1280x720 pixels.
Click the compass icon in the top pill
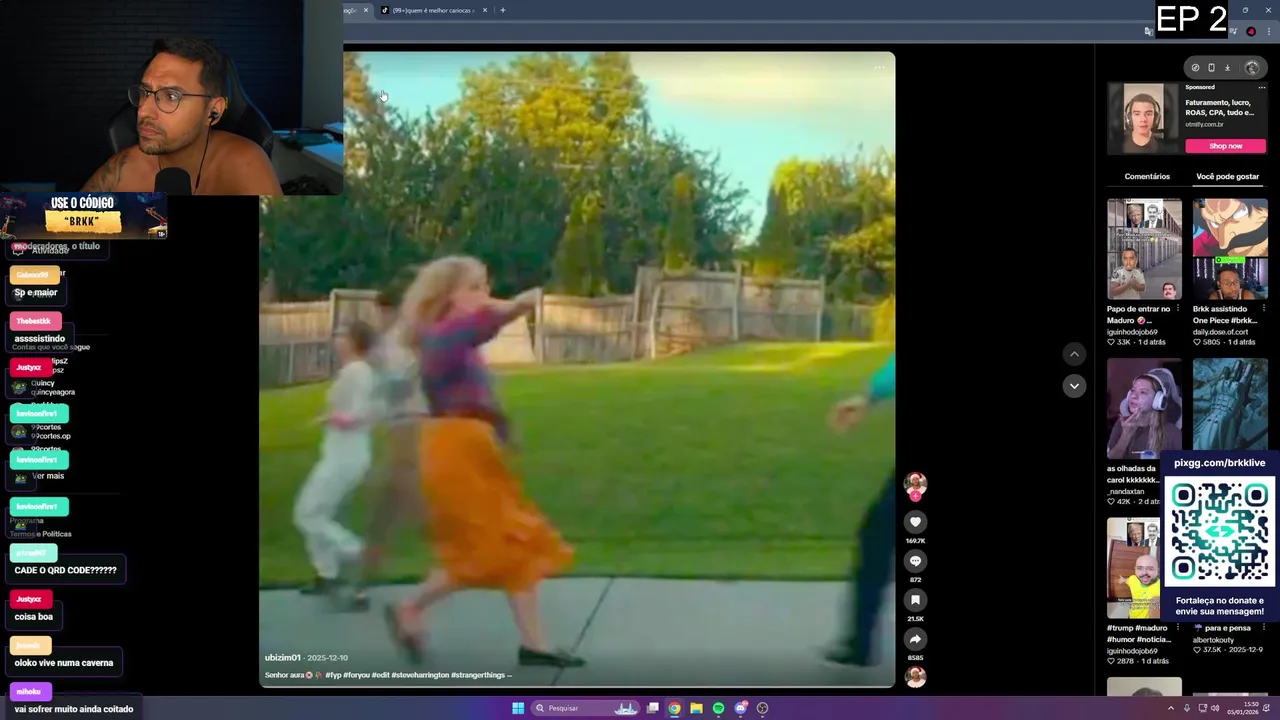[1195, 68]
